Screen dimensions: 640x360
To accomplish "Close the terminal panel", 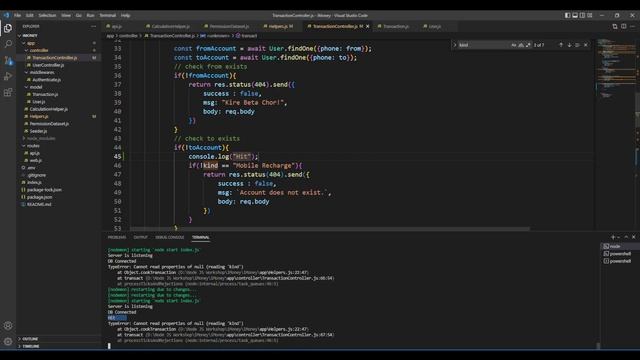I will click(633, 237).
